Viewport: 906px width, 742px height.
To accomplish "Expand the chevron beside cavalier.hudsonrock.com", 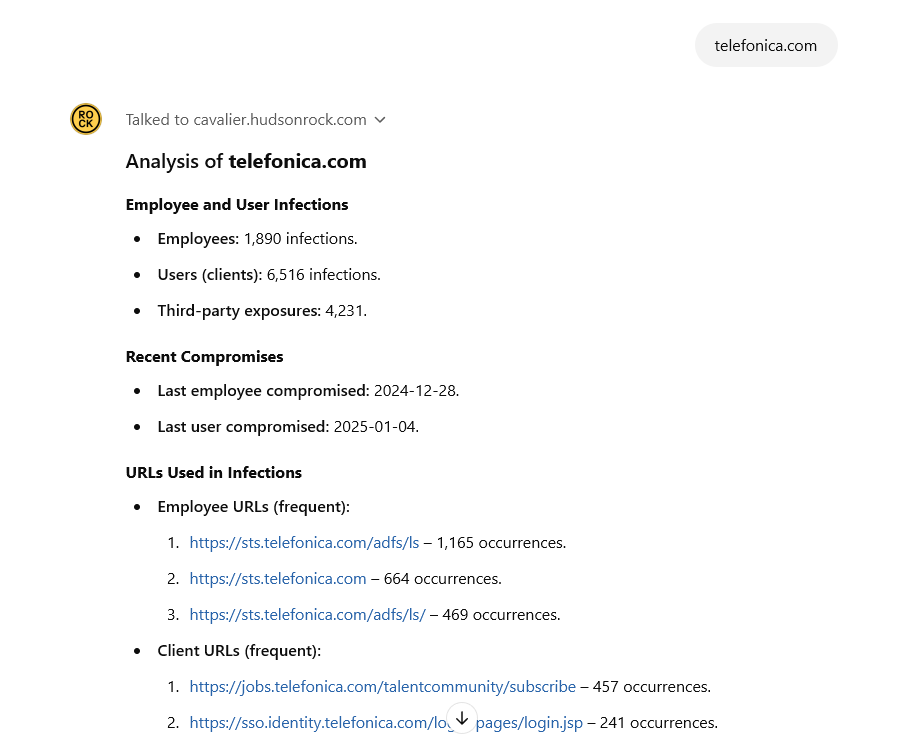I will click(380, 120).
